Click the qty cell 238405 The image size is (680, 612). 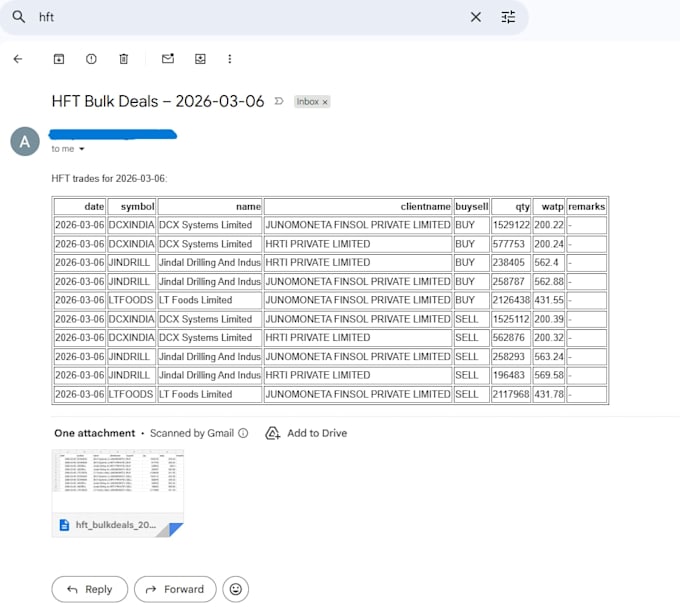pos(511,263)
